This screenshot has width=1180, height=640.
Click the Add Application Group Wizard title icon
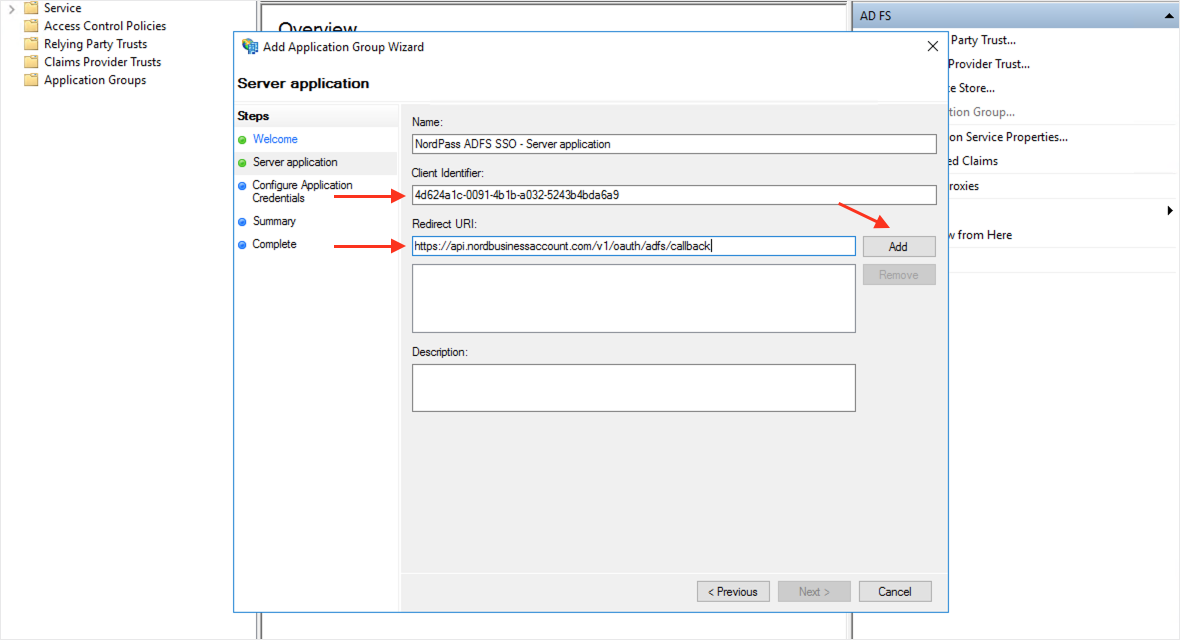click(x=249, y=47)
